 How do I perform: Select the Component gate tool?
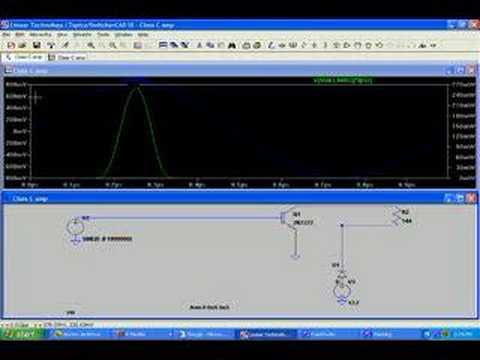coord(347,45)
